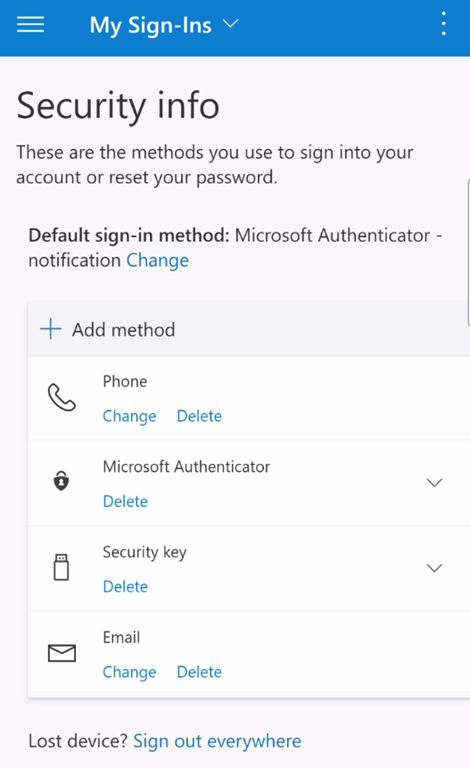Viewport: 470px width, 768px height.
Task: Expand the Microsoft Authenticator details chevron
Action: (434, 483)
